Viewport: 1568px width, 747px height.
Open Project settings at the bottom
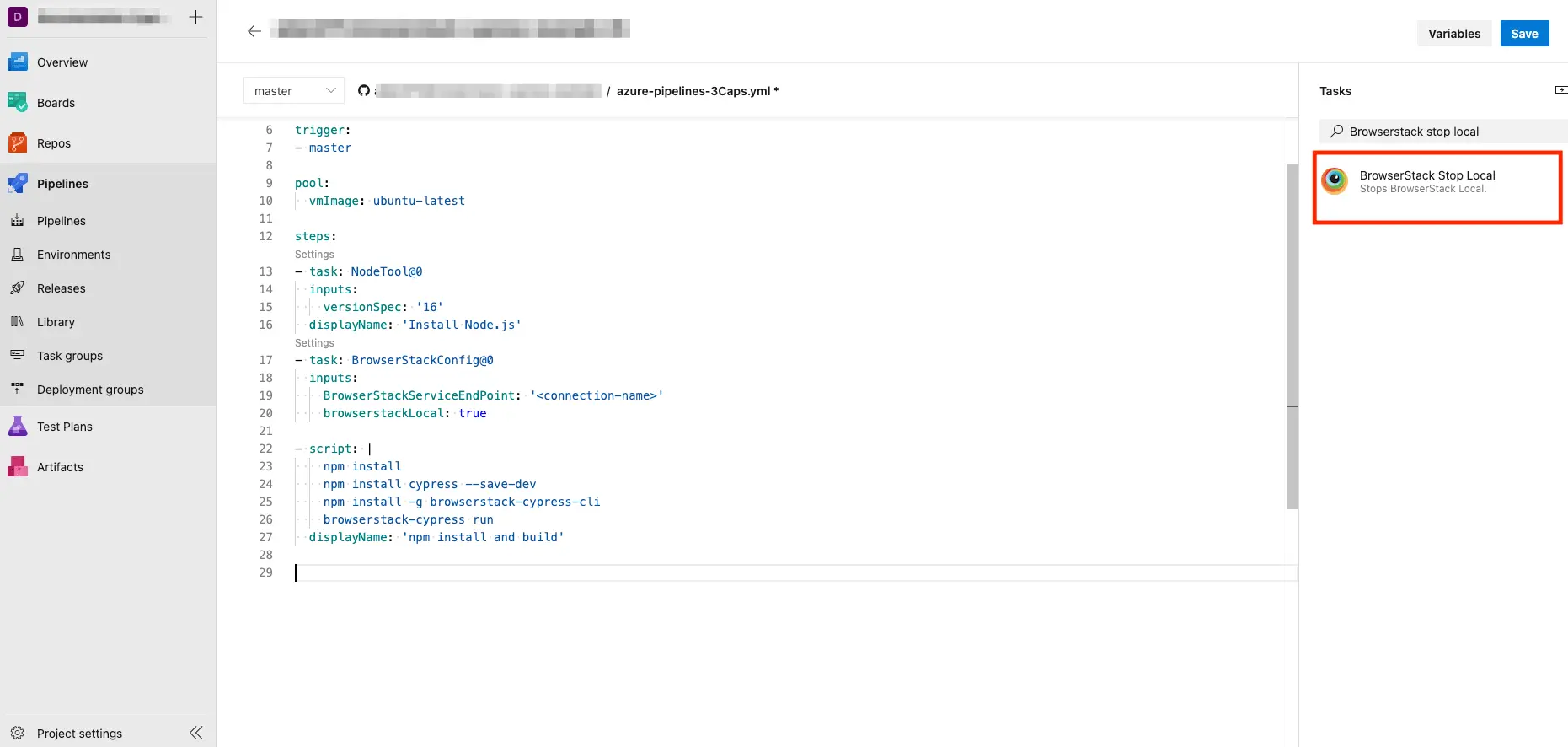[79, 734]
